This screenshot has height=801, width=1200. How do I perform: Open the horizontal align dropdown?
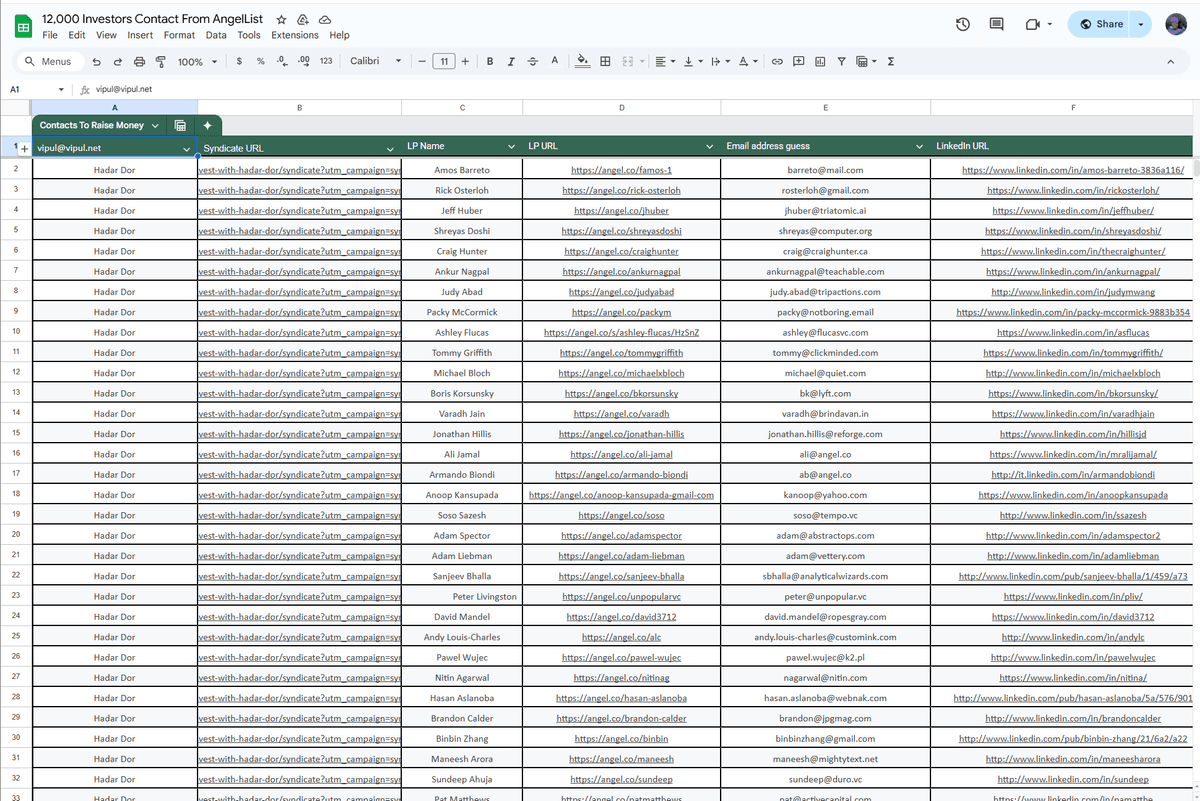coord(665,61)
